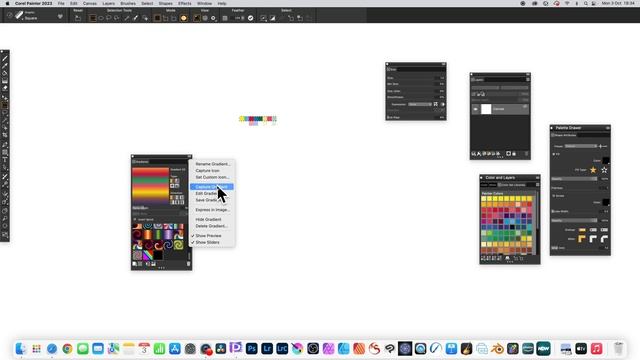Open the Layers panel options menu
This screenshot has width=640, height=360.
coord(528,80)
